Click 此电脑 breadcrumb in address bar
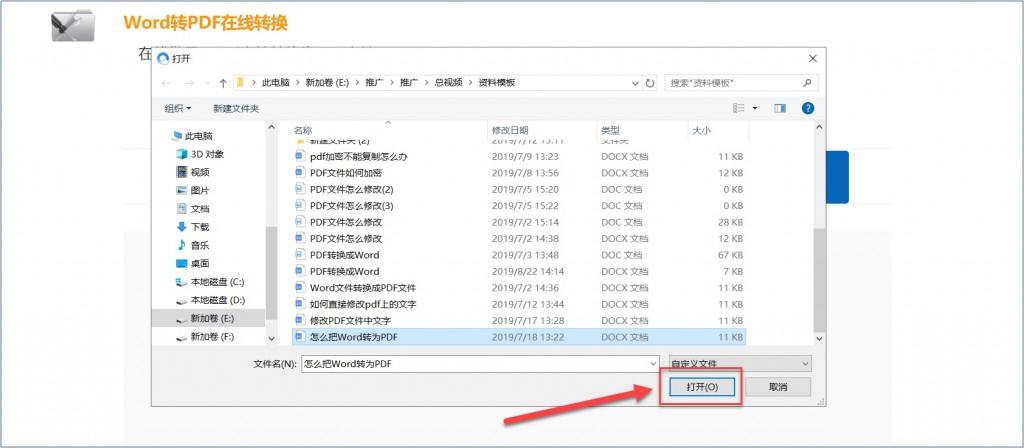The width and height of the screenshot is (1024, 448). point(276,83)
